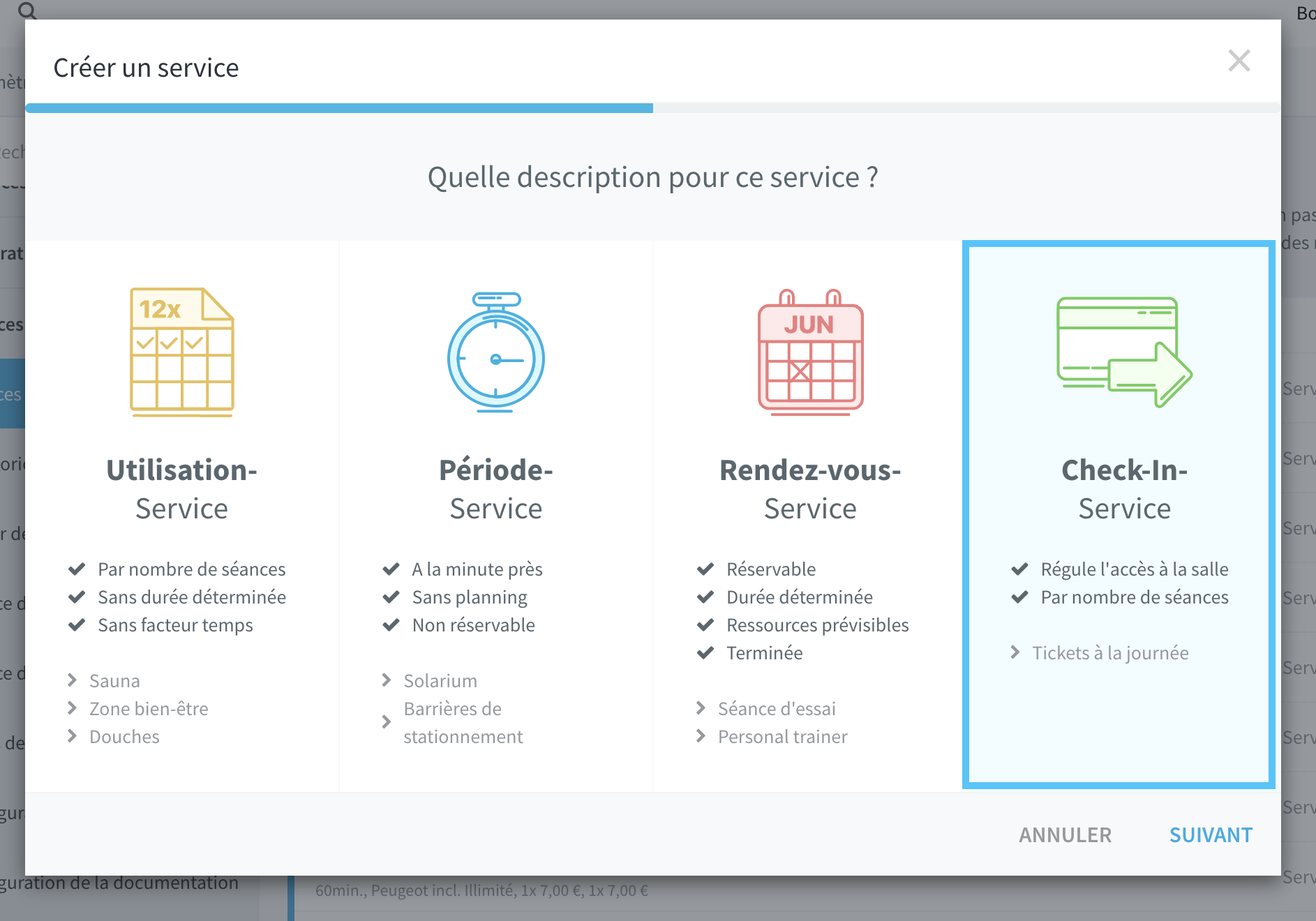Click the Sans planning feature text

[470, 597]
